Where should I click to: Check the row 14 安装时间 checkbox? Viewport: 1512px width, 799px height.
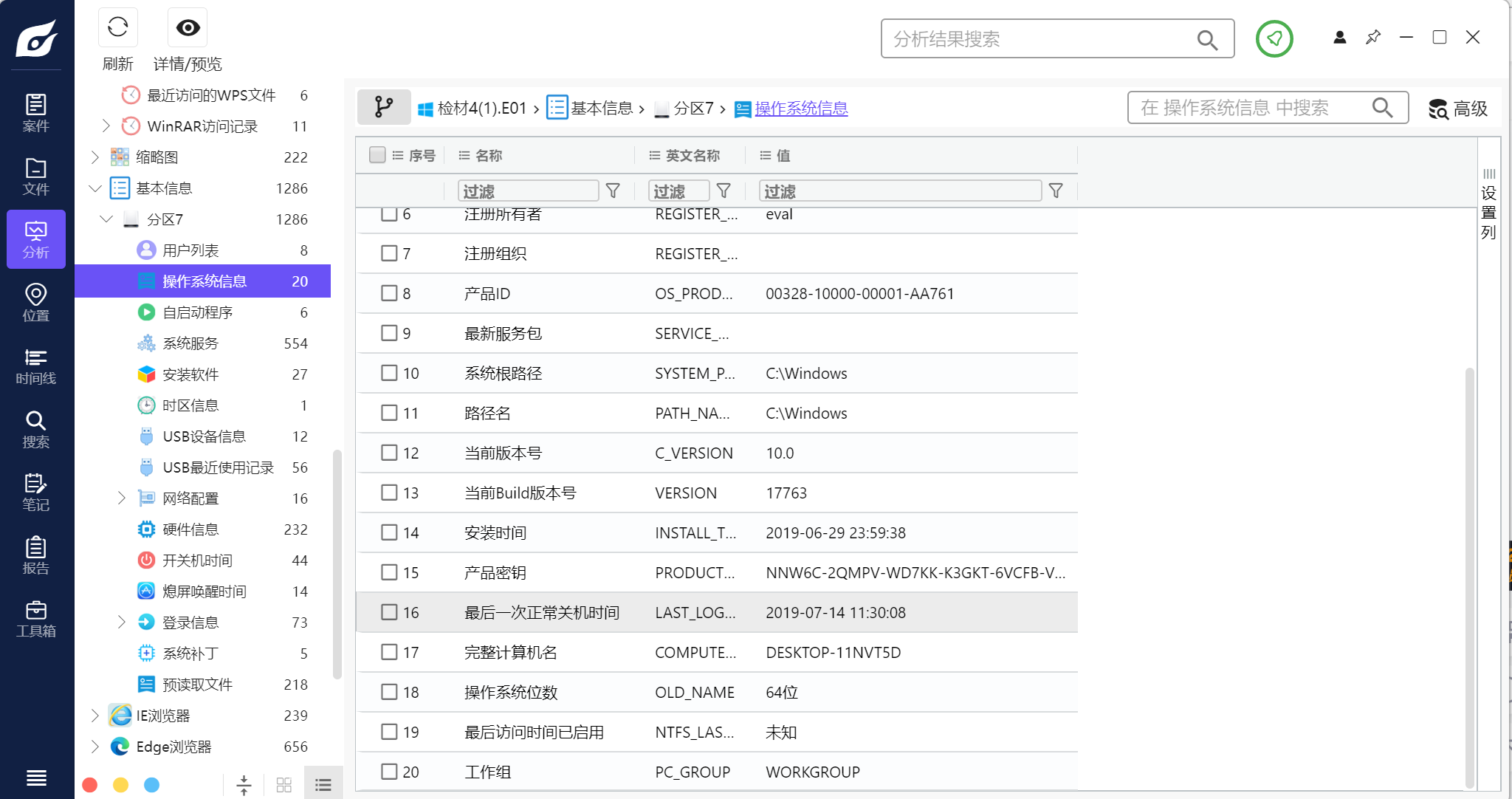[389, 532]
